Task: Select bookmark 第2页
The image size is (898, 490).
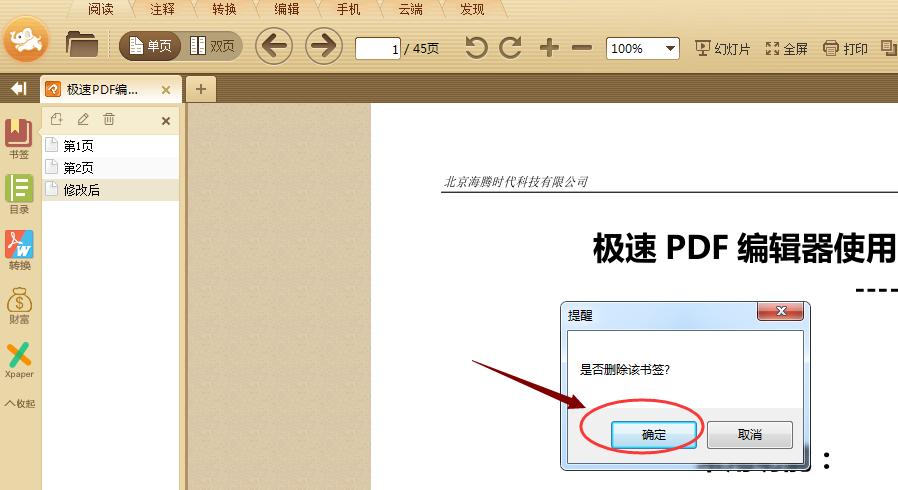Action: pos(111,168)
